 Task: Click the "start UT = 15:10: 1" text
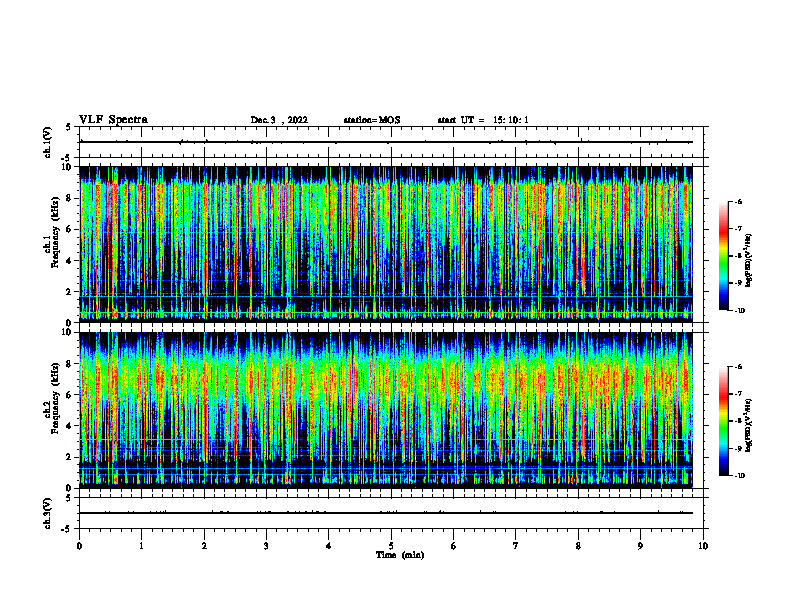pyautogui.click(x=483, y=120)
